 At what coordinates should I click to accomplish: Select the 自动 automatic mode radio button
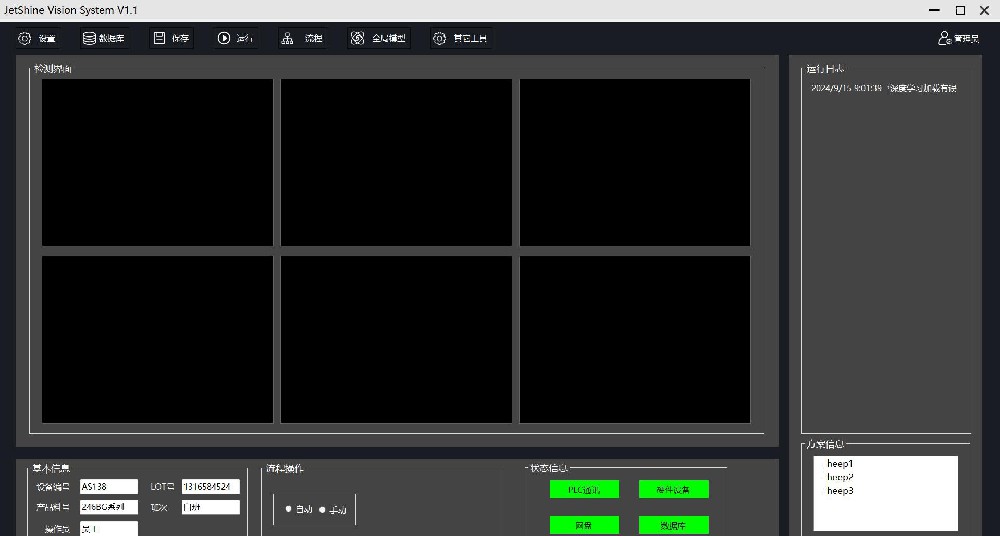coord(288,509)
